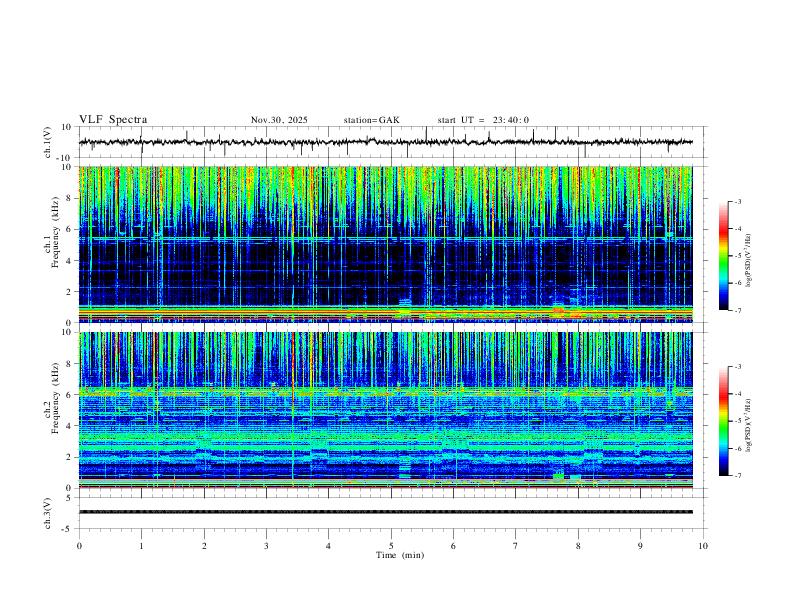Click the 'start UT = 23:40:0' text
The image size is (792, 612).
[x=483, y=120]
